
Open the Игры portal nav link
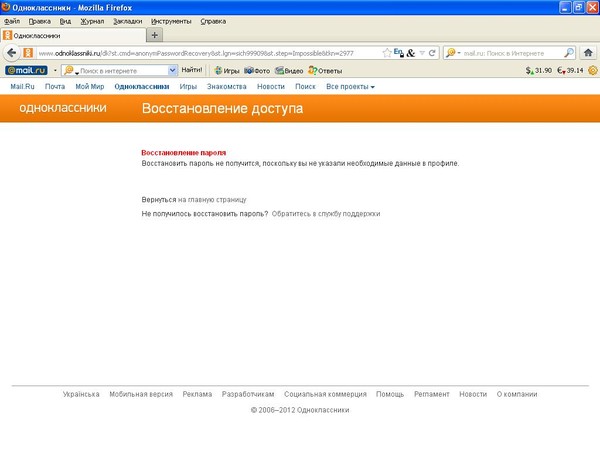pos(188,86)
